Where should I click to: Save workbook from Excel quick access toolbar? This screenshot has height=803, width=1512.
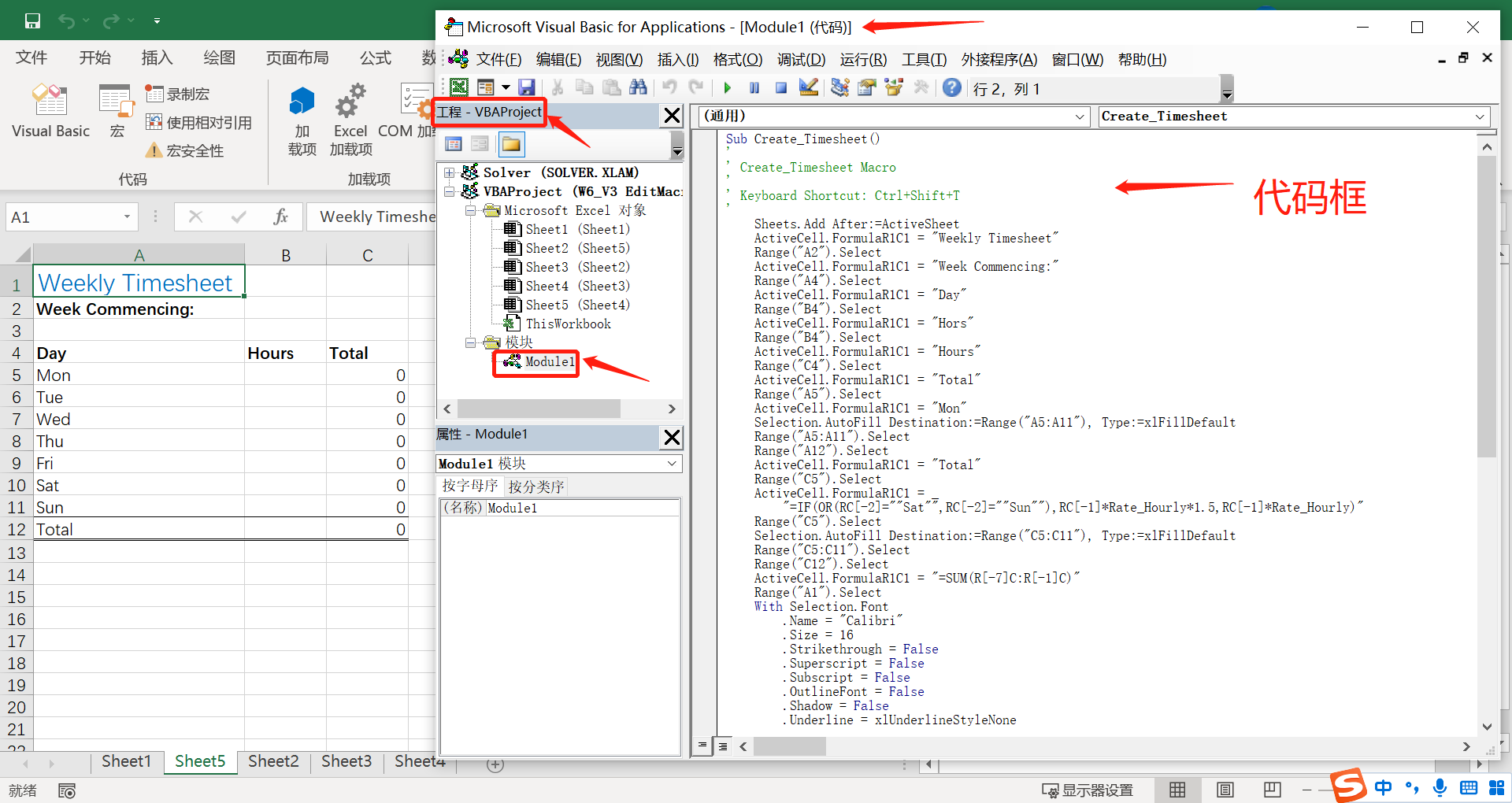click(32, 20)
